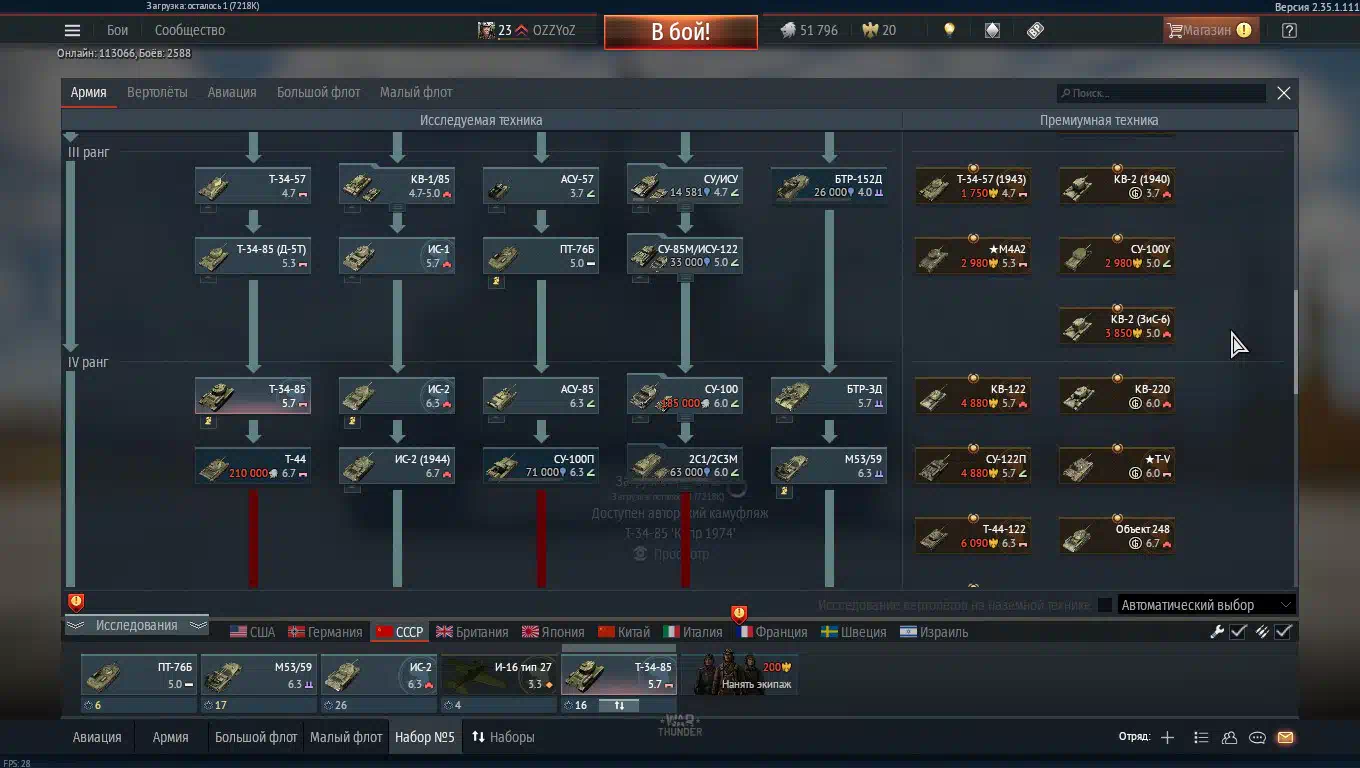1360x768 pixels.
Task: Select premium Объект 248 tank
Action: click(1117, 536)
